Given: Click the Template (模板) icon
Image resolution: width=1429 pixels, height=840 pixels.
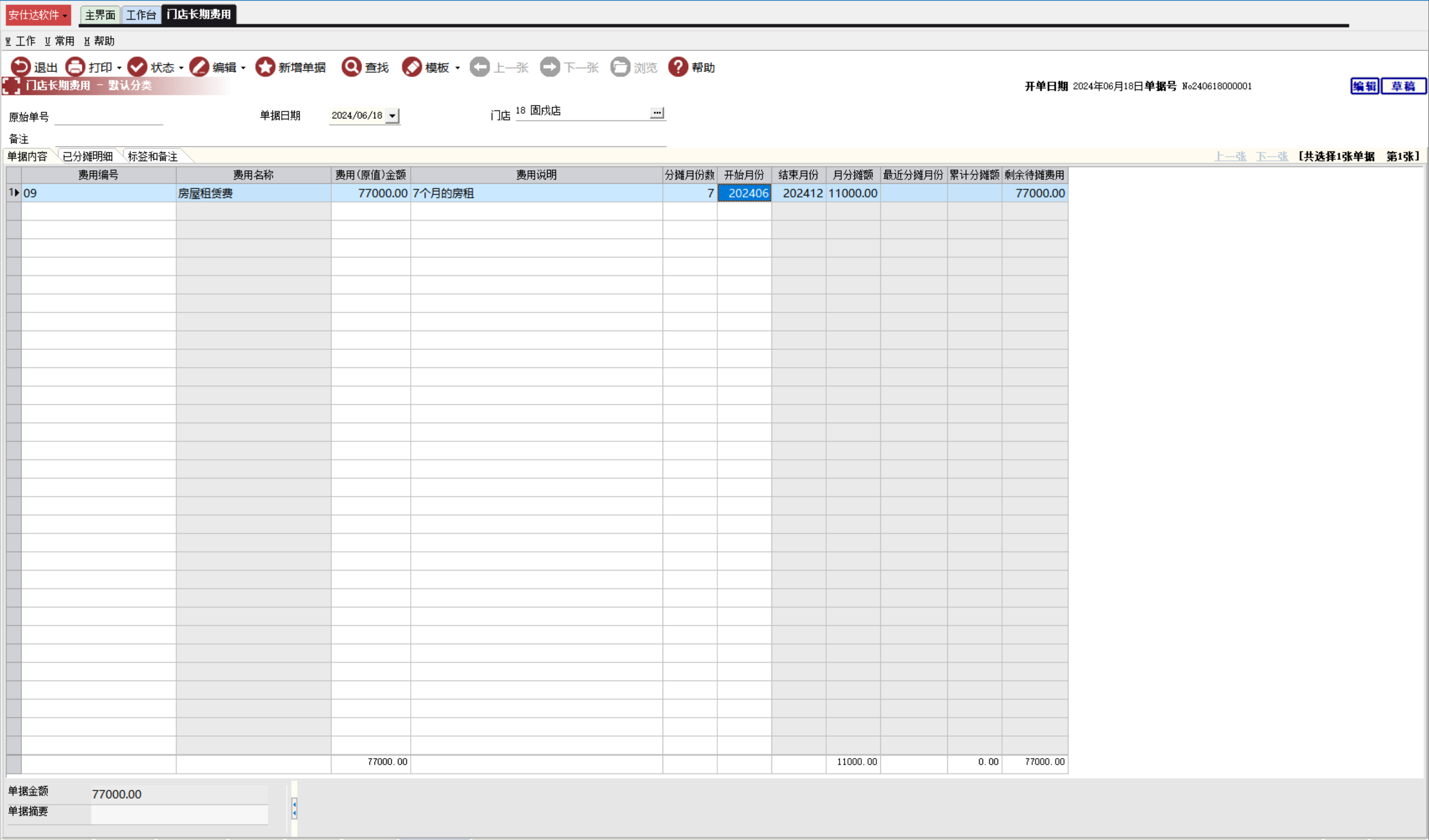Looking at the screenshot, I should click(412, 67).
